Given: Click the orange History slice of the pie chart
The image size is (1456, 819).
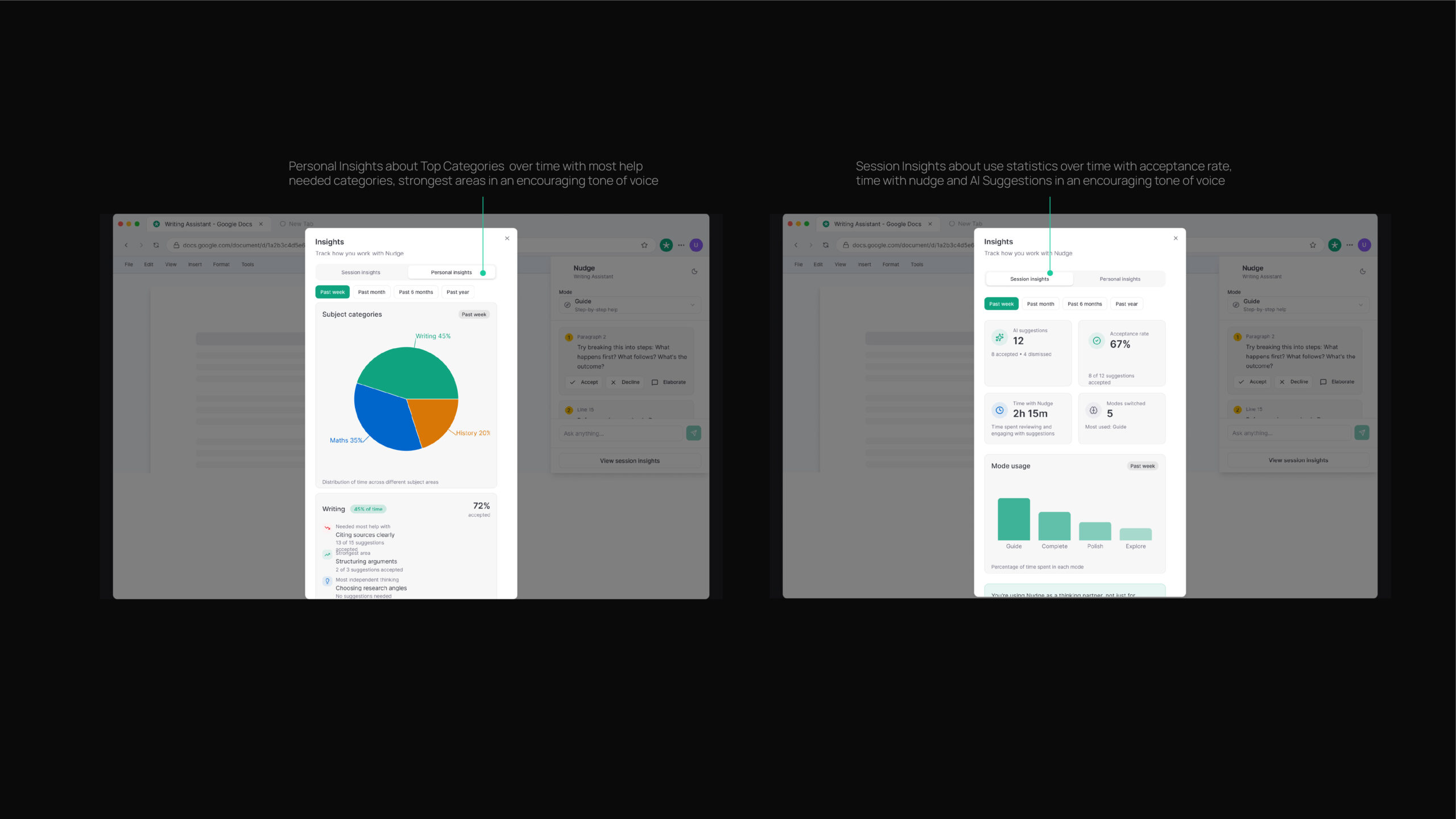Looking at the screenshot, I should (x=435, y=418).
